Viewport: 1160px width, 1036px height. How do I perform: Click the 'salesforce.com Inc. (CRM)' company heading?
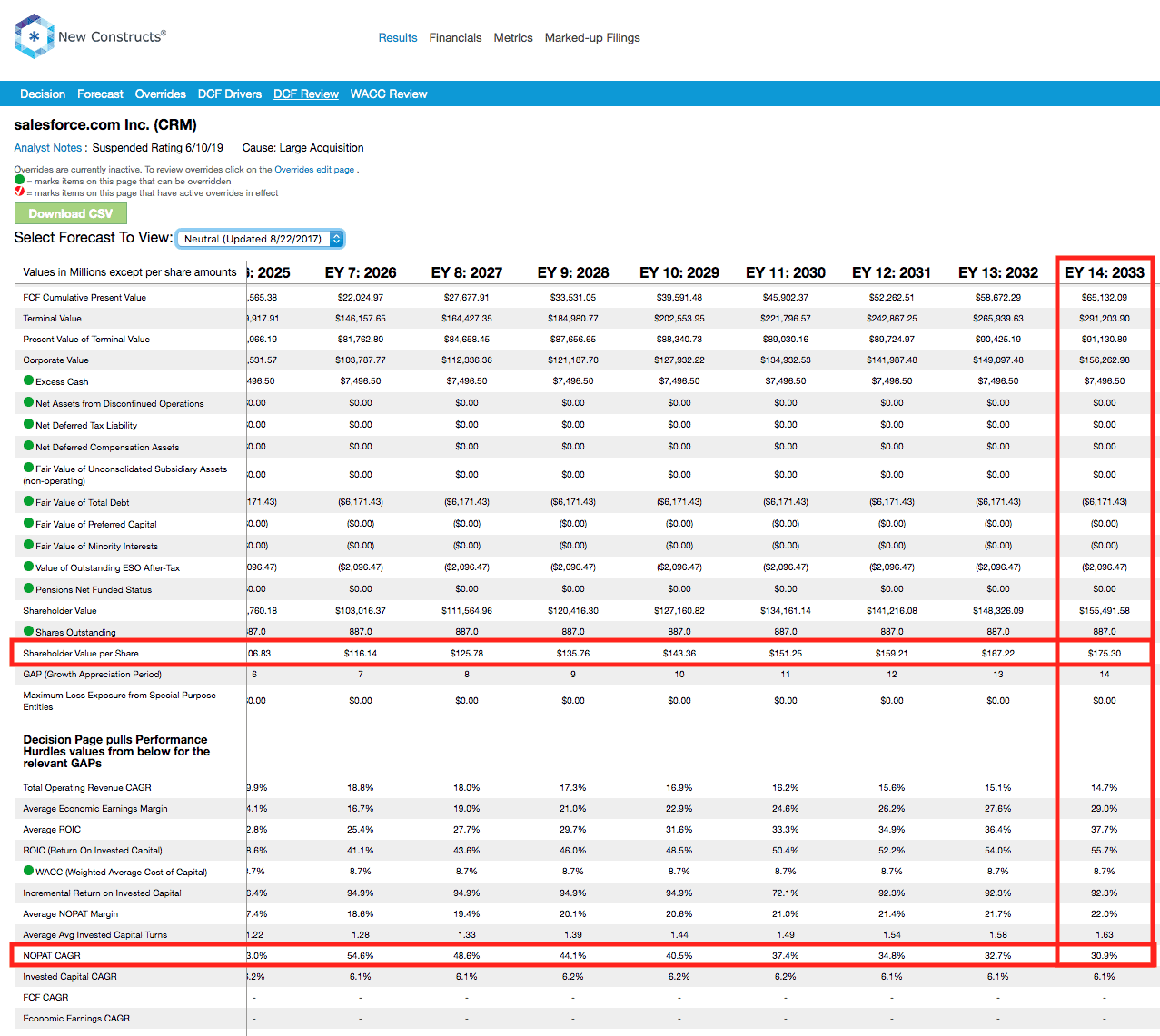pos(105,125)
